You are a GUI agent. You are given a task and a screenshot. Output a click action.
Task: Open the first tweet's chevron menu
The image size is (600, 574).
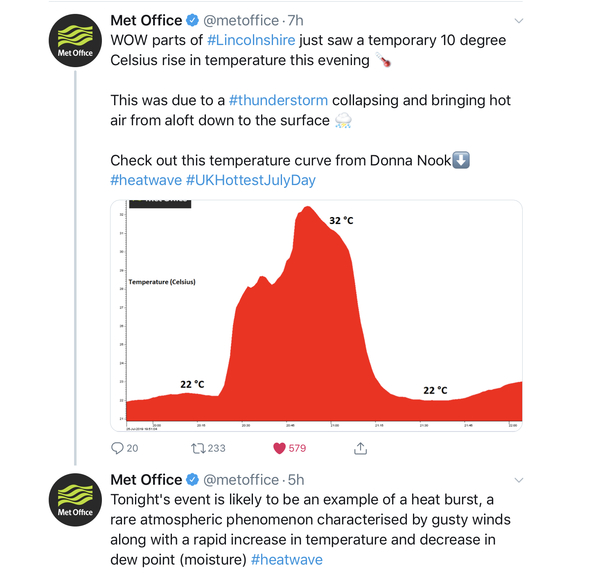(x=517, y=20)
